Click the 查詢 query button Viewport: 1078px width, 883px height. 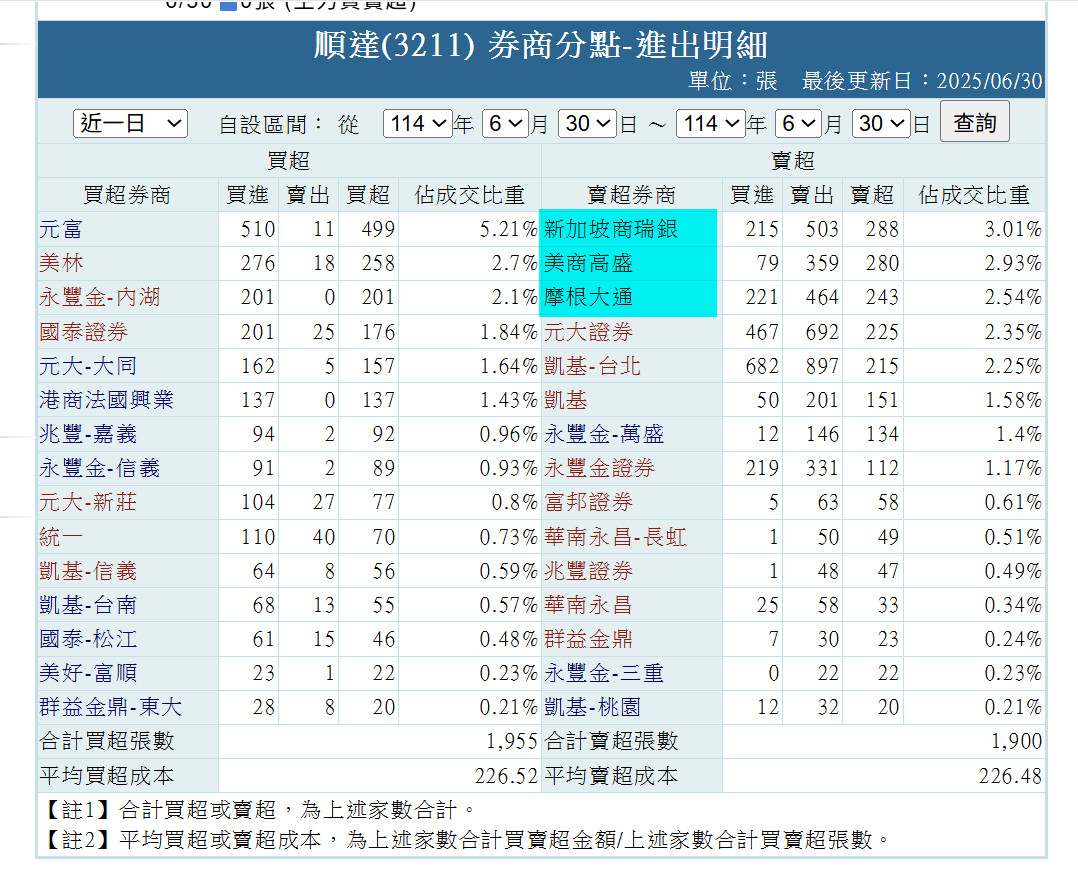click(974, 122)
